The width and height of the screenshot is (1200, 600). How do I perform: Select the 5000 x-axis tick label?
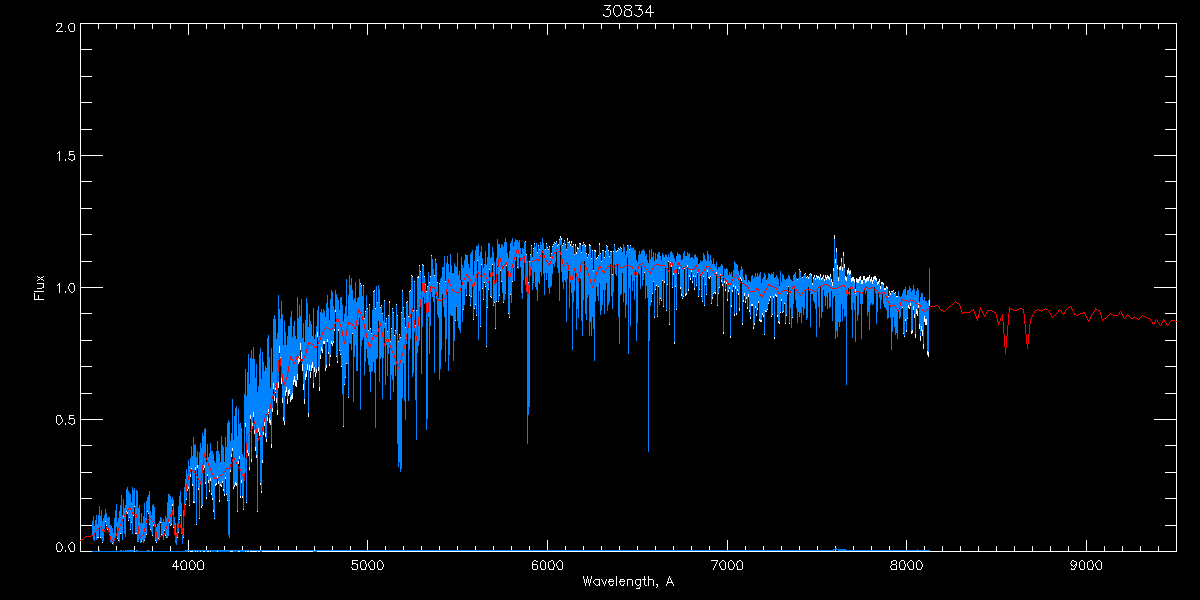(x=367, y=565)
